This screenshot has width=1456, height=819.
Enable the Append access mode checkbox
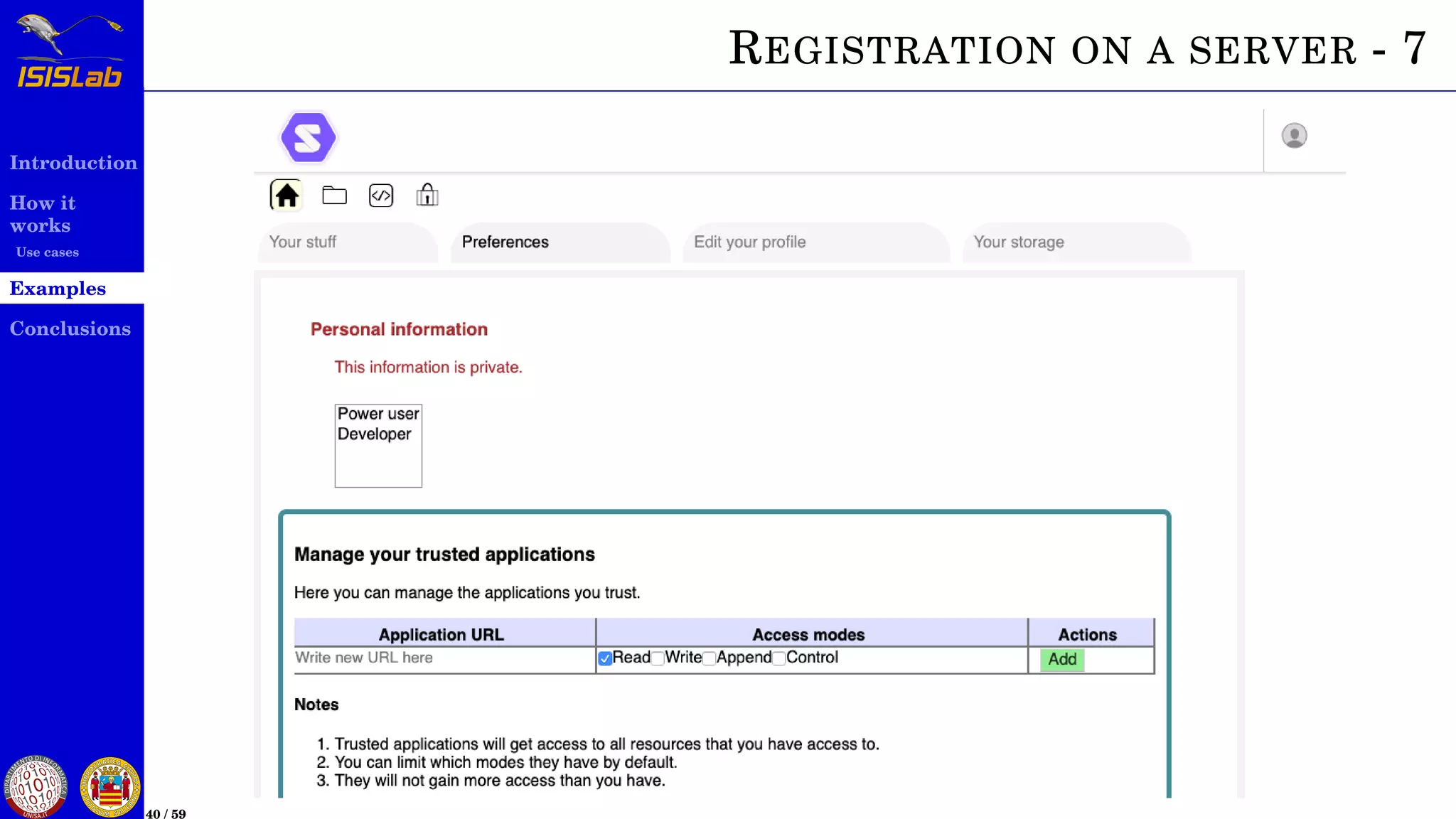(709, 658)
